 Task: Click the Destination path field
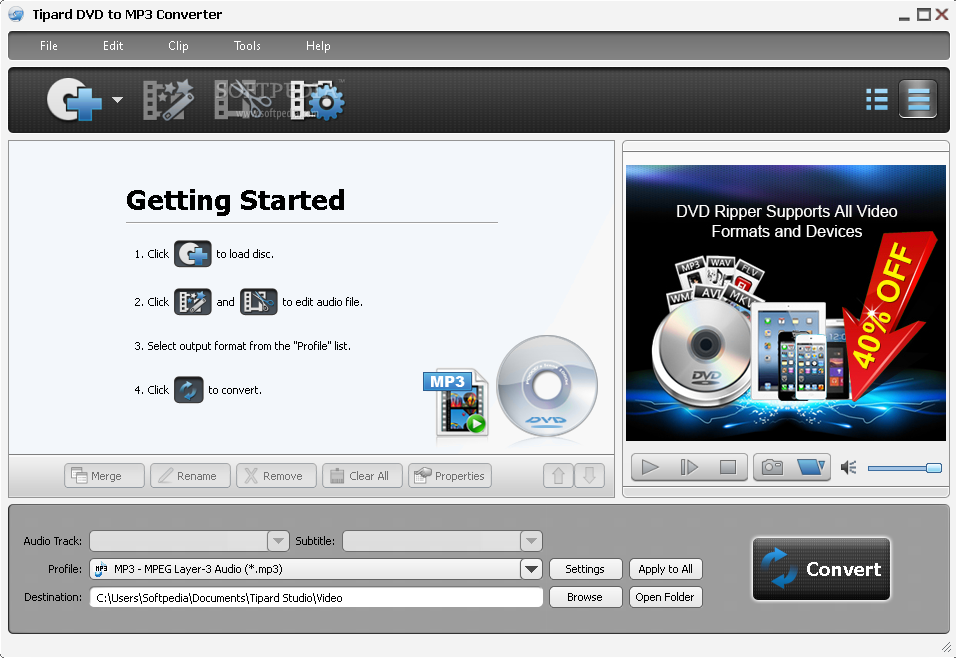316,598
